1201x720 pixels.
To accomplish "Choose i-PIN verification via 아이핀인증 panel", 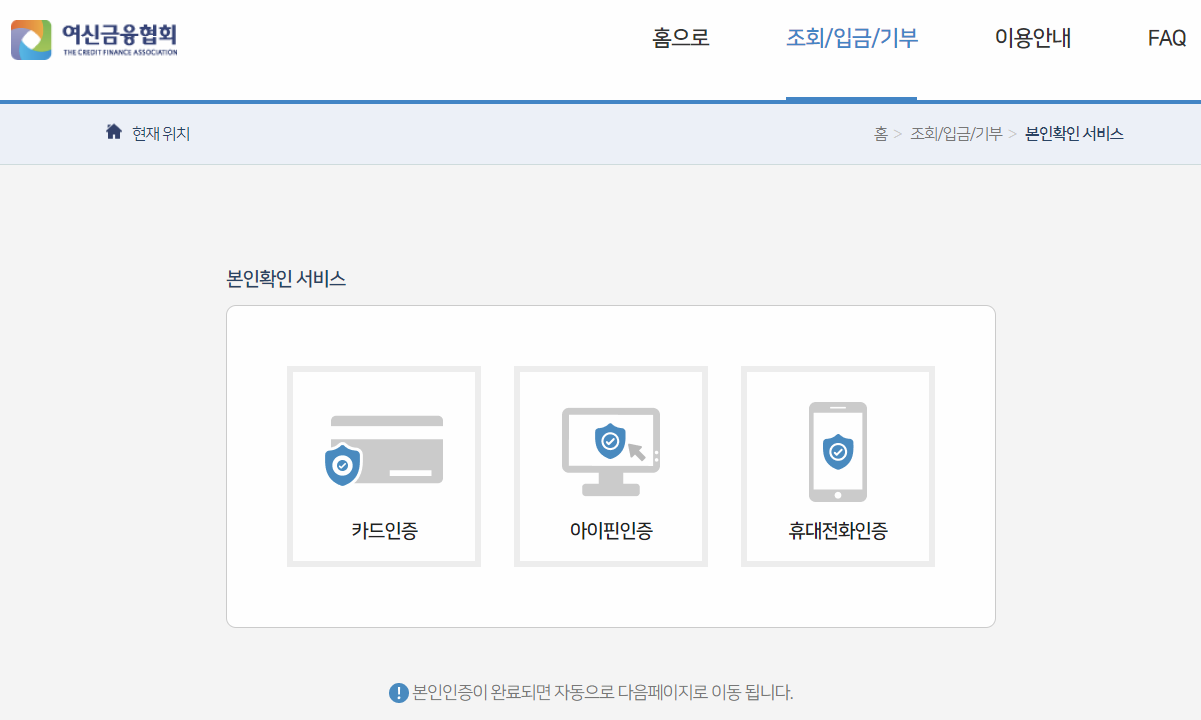I will [610, 465].
